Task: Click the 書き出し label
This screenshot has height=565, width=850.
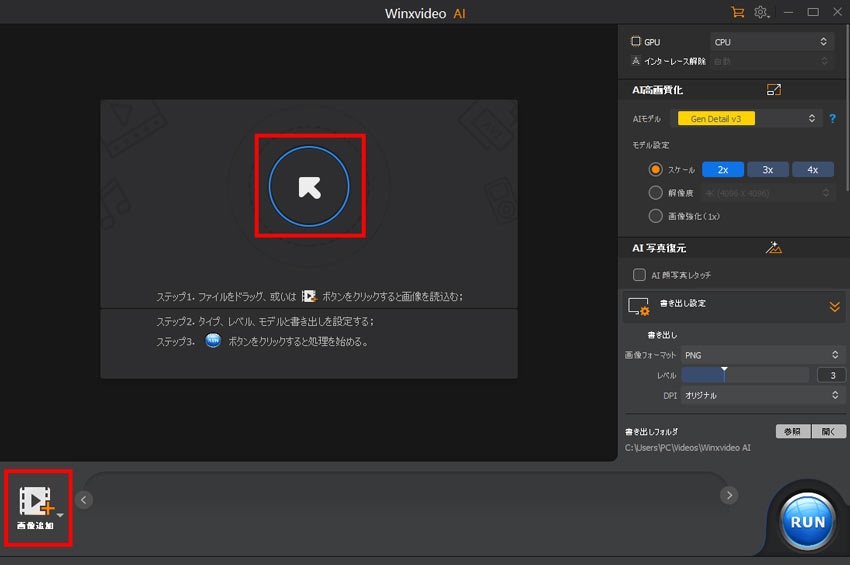Action: (662, 335)
